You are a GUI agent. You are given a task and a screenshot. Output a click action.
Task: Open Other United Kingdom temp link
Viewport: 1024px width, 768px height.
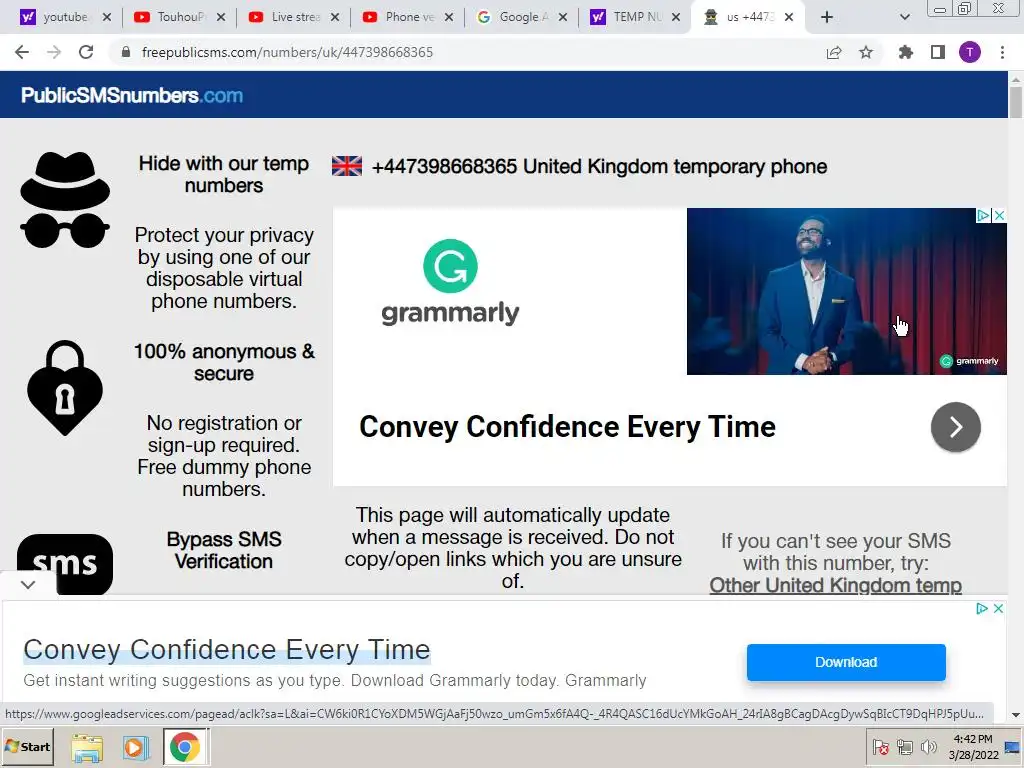(x=835, y=585)
